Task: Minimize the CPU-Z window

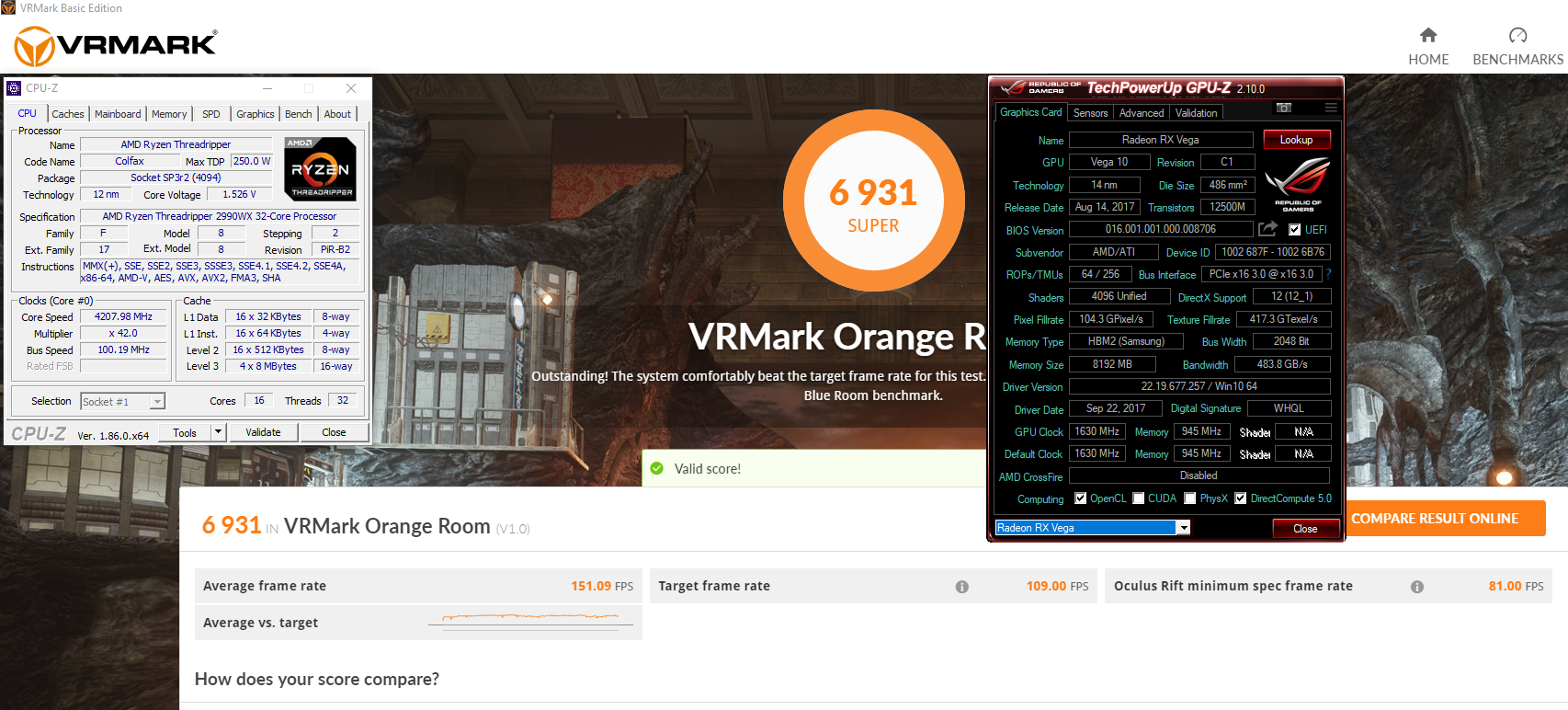Action: tap(267, 88)
